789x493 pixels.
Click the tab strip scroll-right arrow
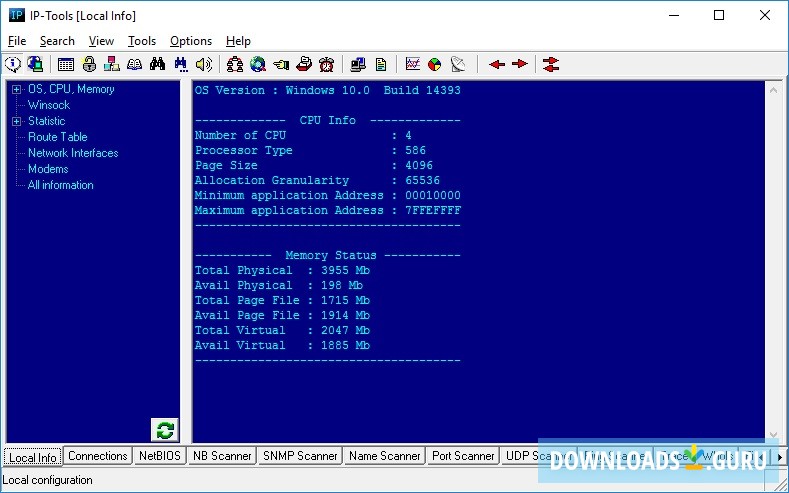click(780, 457)
